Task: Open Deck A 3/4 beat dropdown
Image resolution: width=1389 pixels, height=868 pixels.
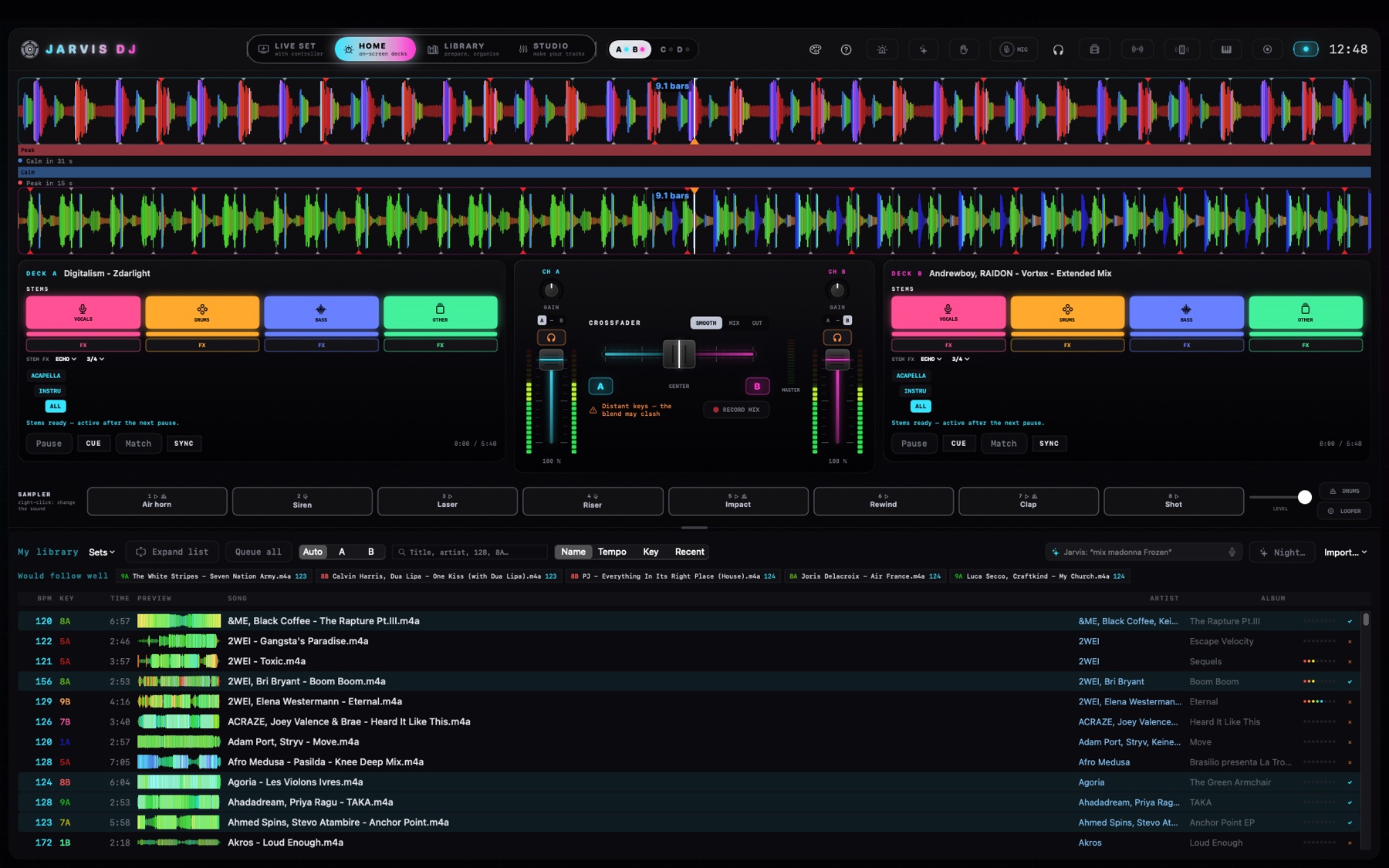Action: [x=95, y=359]
